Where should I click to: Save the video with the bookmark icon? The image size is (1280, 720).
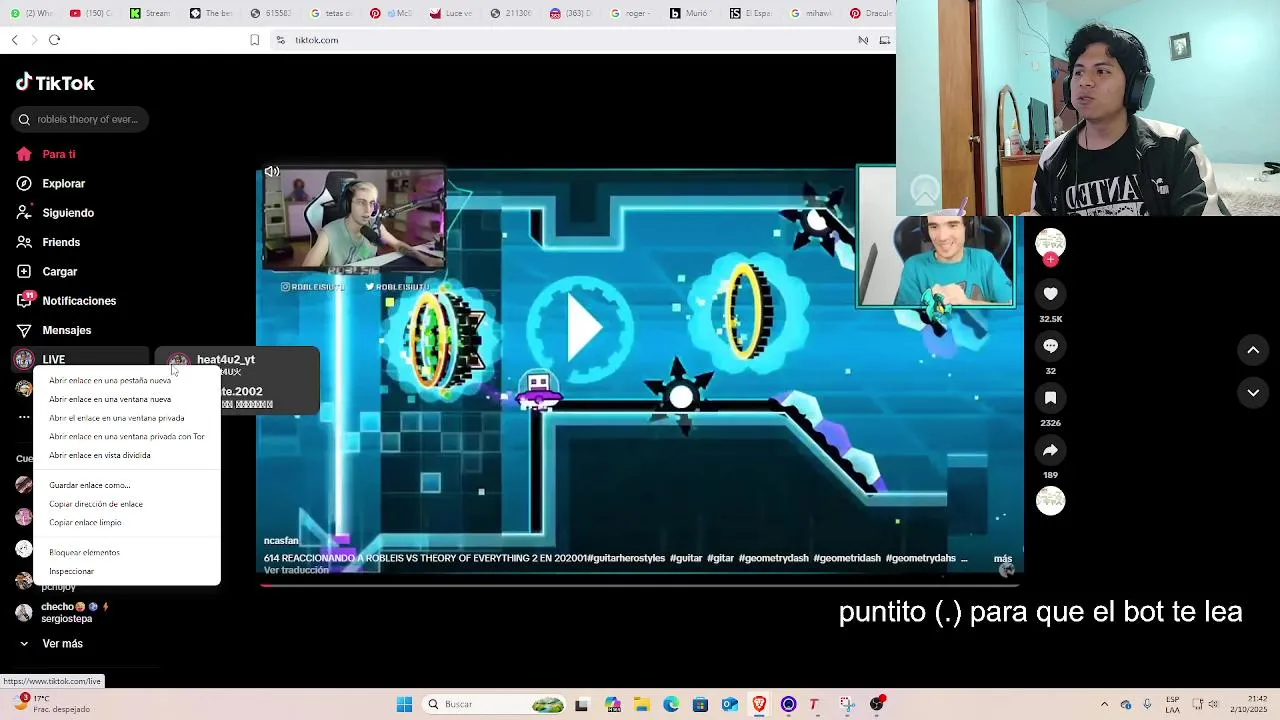tap(1050, 398)
